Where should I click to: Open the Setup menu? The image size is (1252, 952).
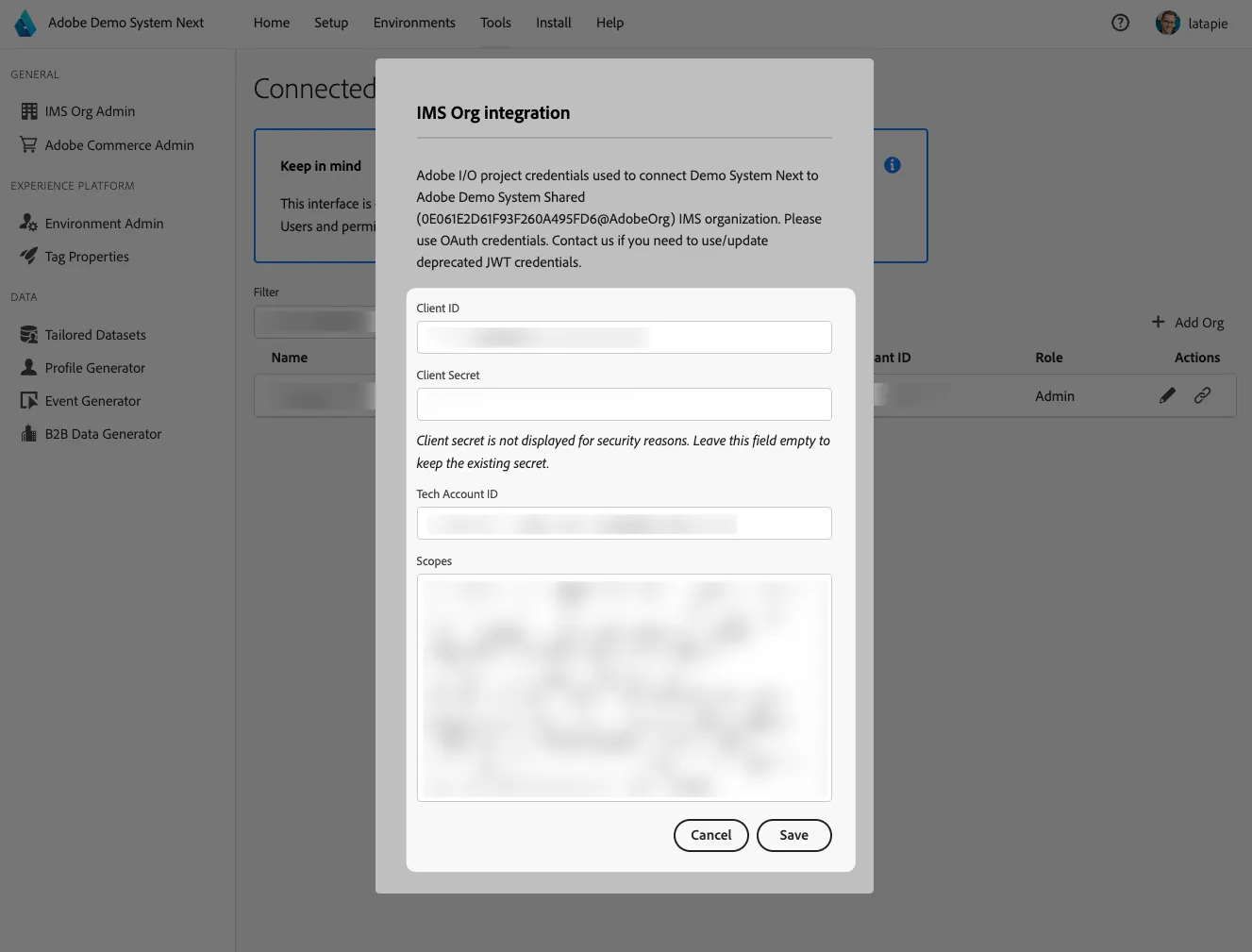pos(331,23)
